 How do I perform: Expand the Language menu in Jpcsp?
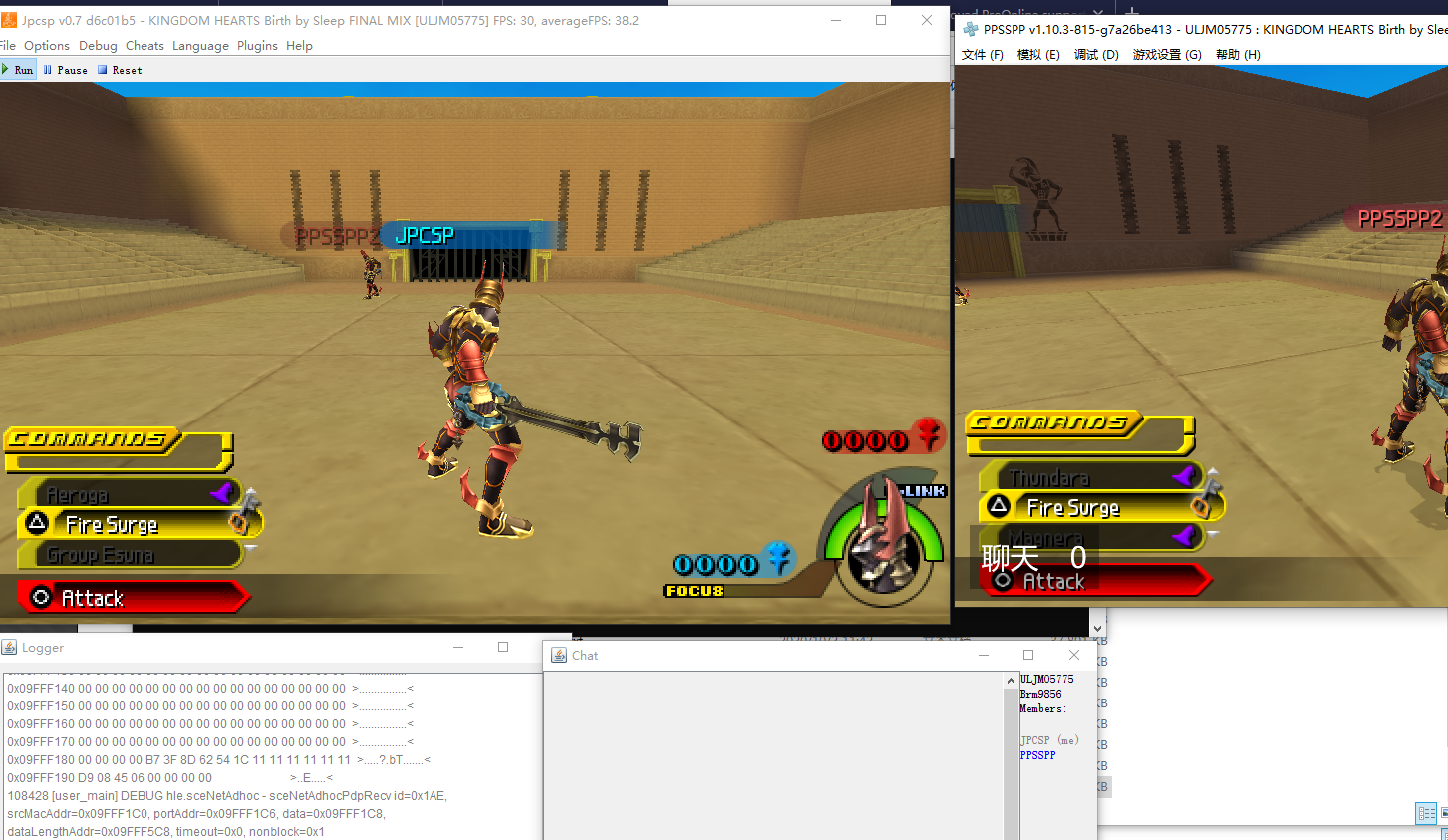[x=200, y=46]
